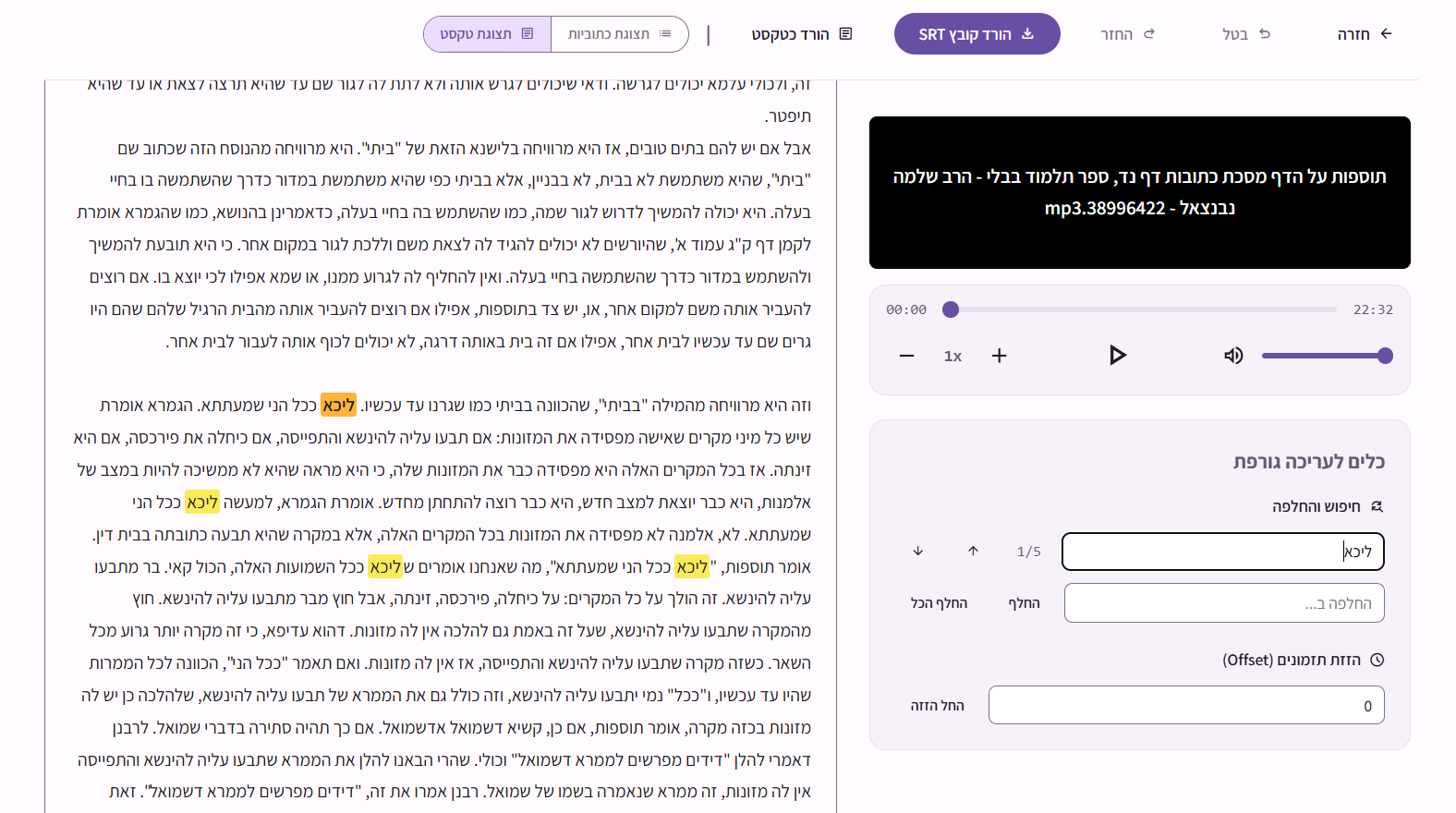Click the clock icon beside Offset heading
Screen dimensions: 1456x813
pyautogui.click(x=1377, y=660)
